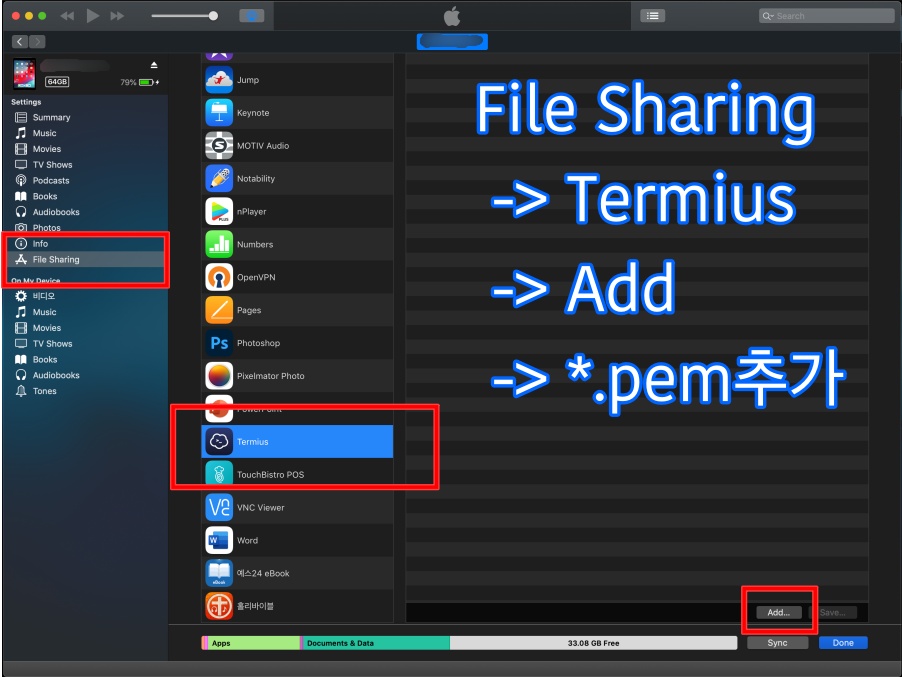Click the AirPlay button in toolbar
Screen dimensions: 902x677
coord(252,16)
